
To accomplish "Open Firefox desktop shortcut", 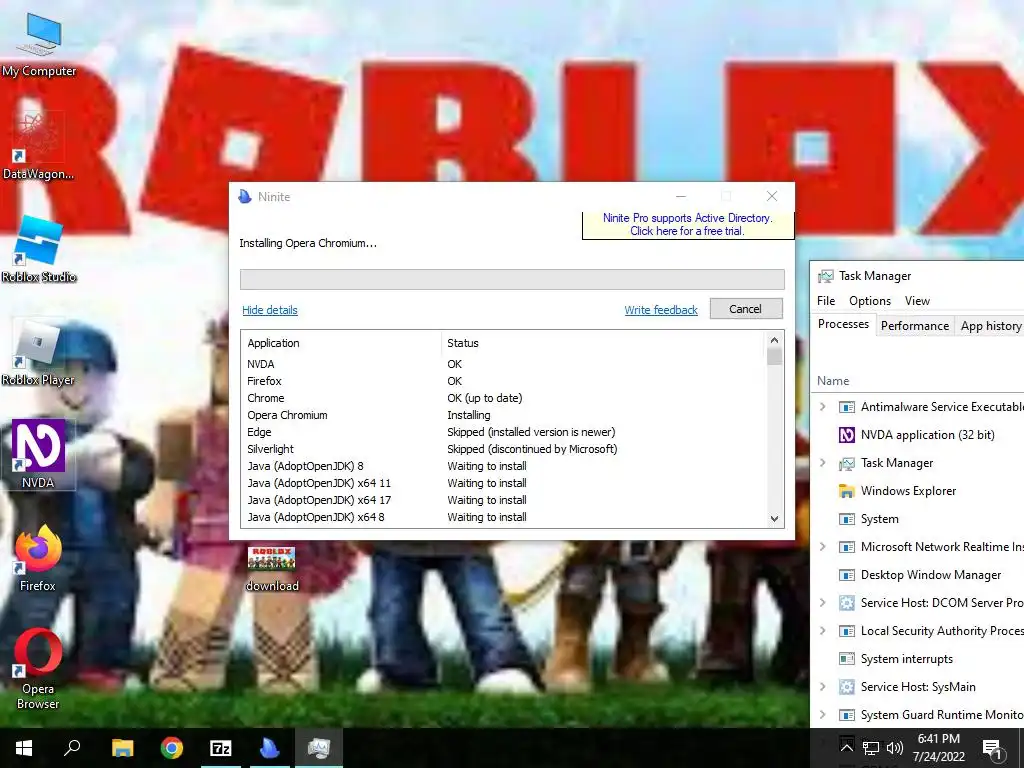I will (38, 558).
